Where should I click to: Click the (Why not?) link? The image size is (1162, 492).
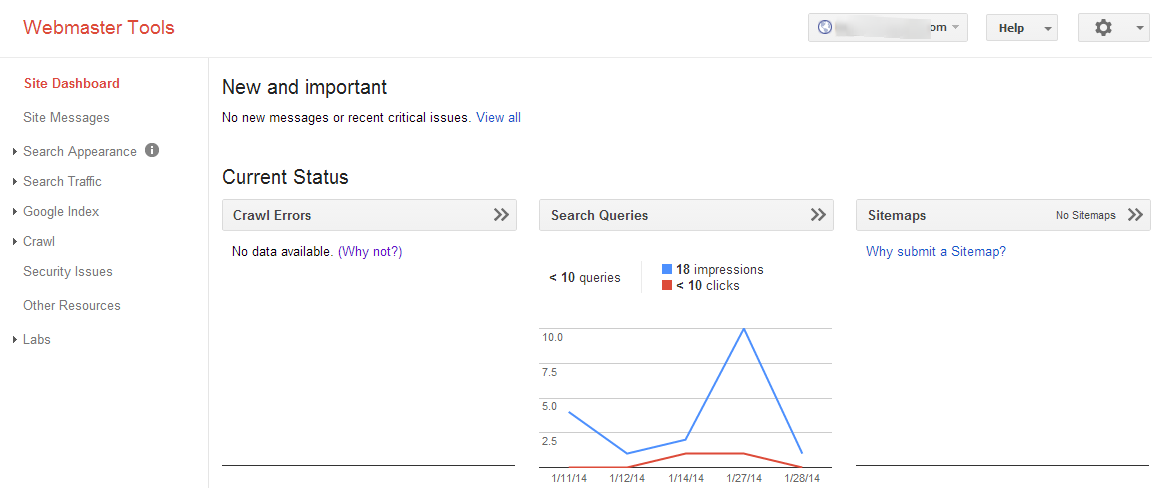(x=370, y=252)
